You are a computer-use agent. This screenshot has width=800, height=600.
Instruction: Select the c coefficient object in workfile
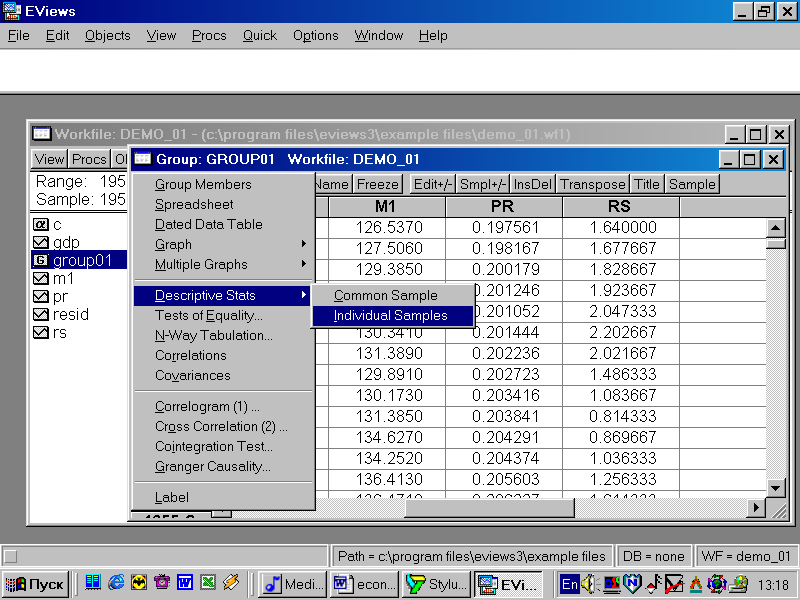coord(47,224)
